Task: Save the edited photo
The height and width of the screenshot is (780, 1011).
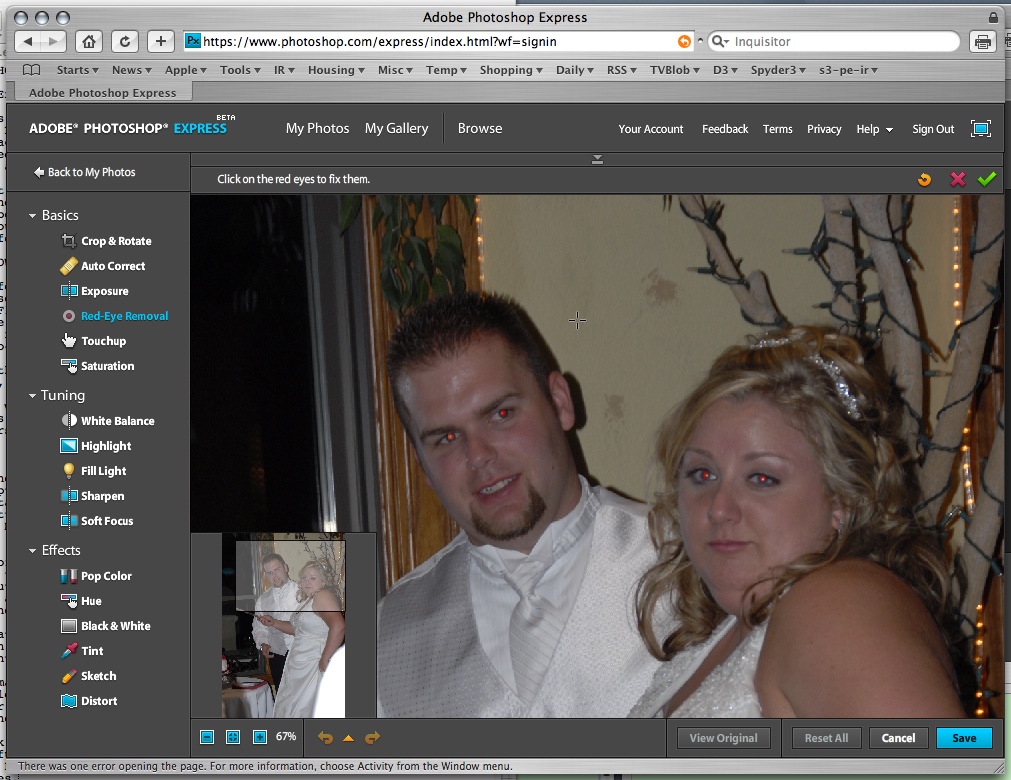Action: (964, 738)
